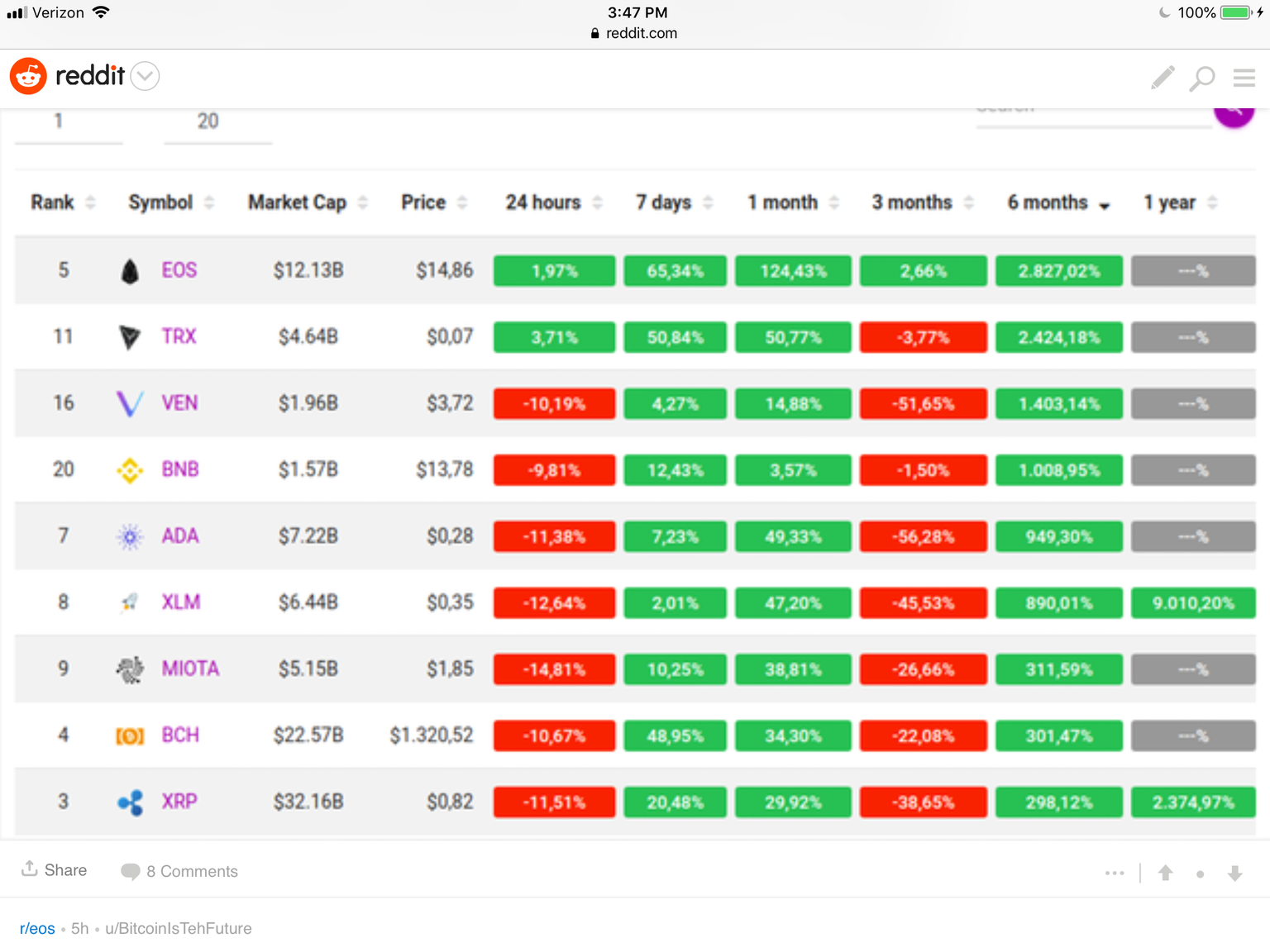Go to the r/eos subreddit
The height and width of the screenshot is (952, 1270).
(x=37, y=929)
